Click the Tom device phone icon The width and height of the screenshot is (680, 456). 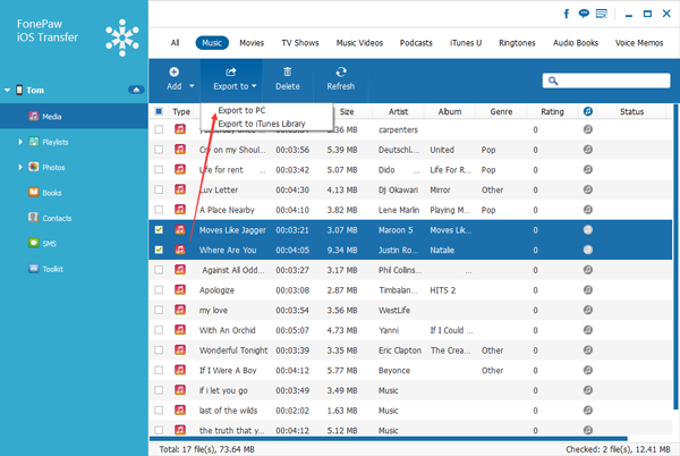(x=19, y=90)
